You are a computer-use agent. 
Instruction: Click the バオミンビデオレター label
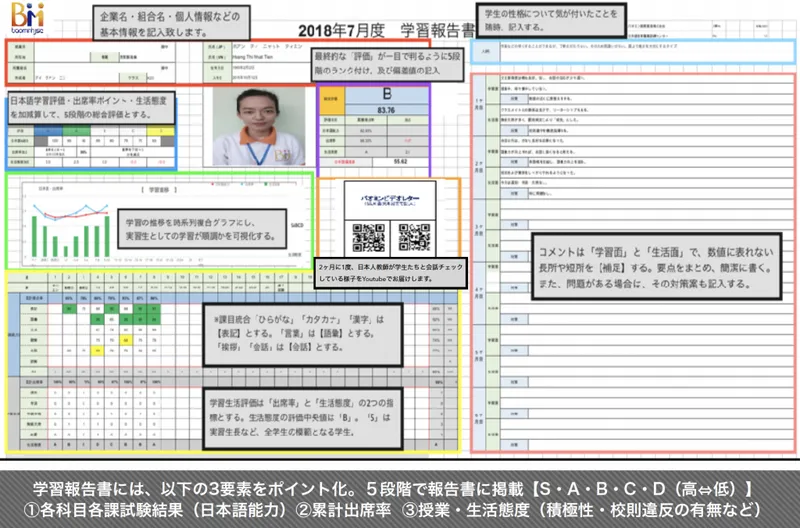pos(390,199)
